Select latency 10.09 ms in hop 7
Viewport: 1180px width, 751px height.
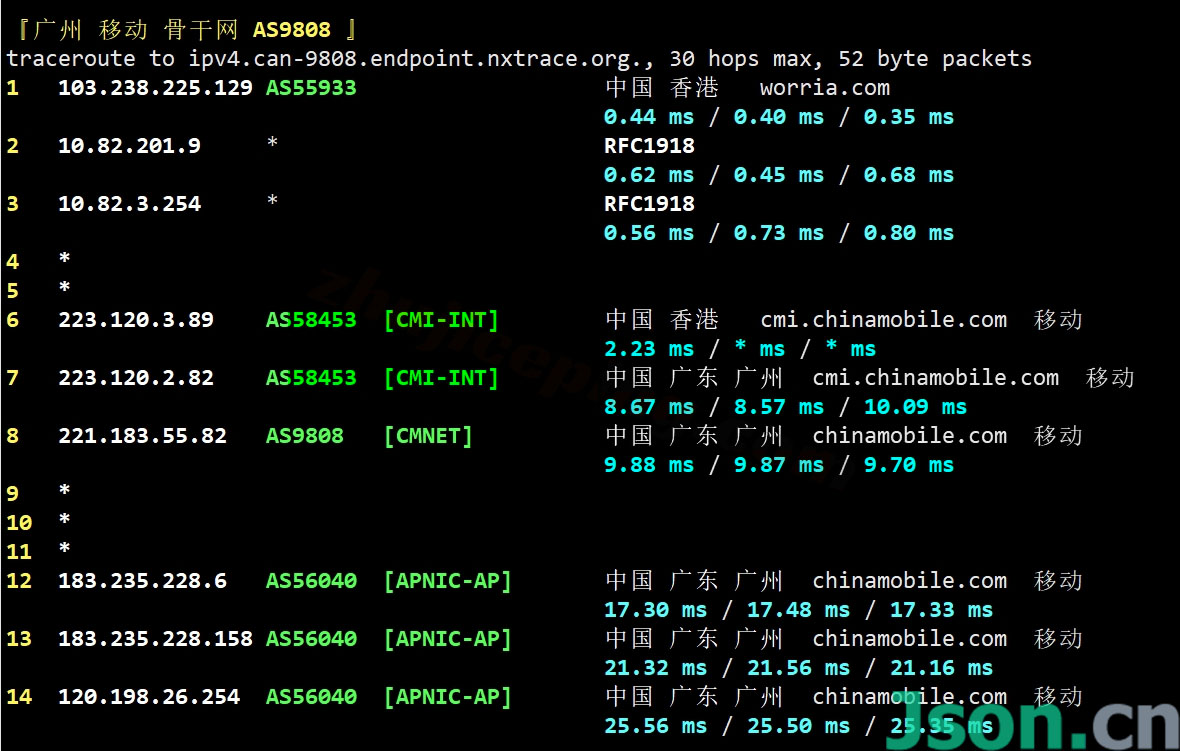pyautogui.click(x=915, y=407)
